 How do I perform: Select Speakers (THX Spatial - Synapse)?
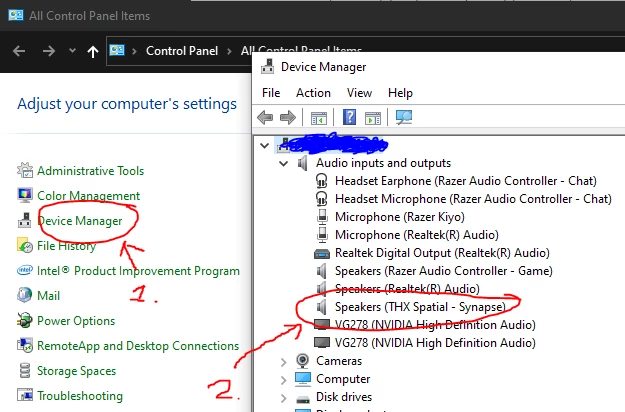421,307
